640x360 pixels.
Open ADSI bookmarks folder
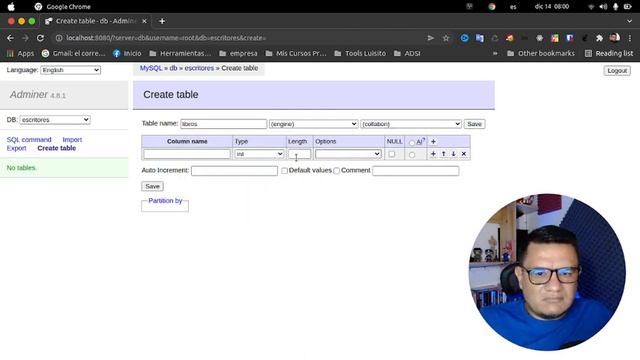[407, 53]
